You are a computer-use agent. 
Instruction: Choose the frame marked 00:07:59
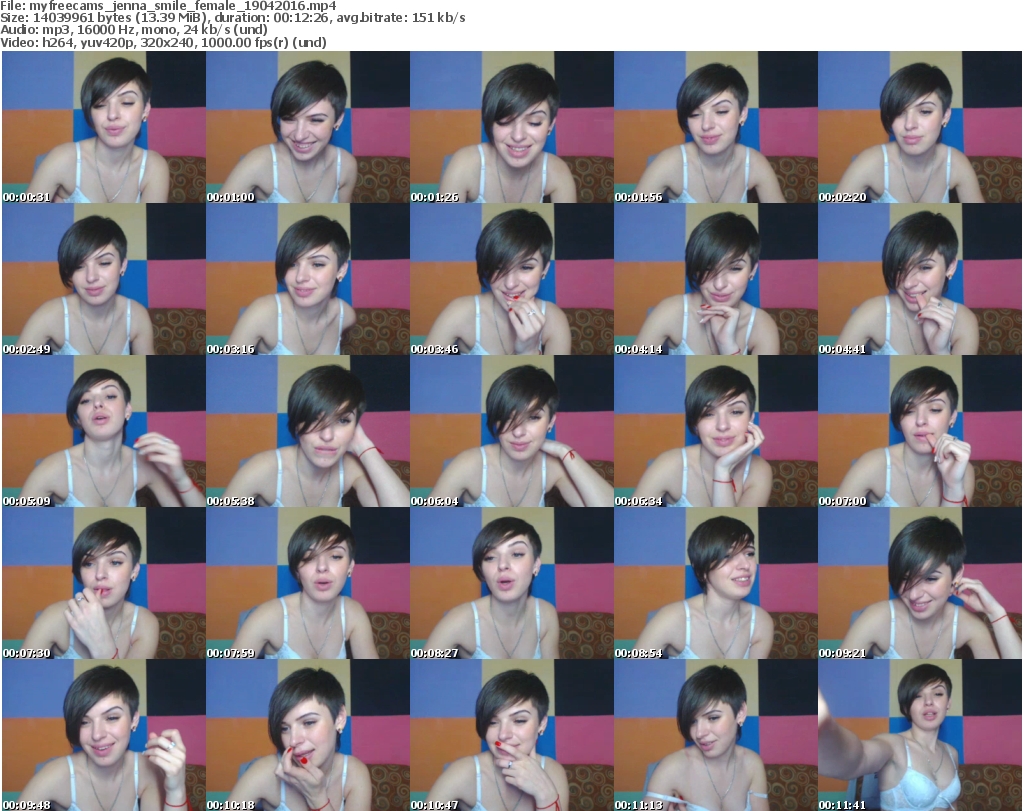pyautogui.click(x=308, y=583)
